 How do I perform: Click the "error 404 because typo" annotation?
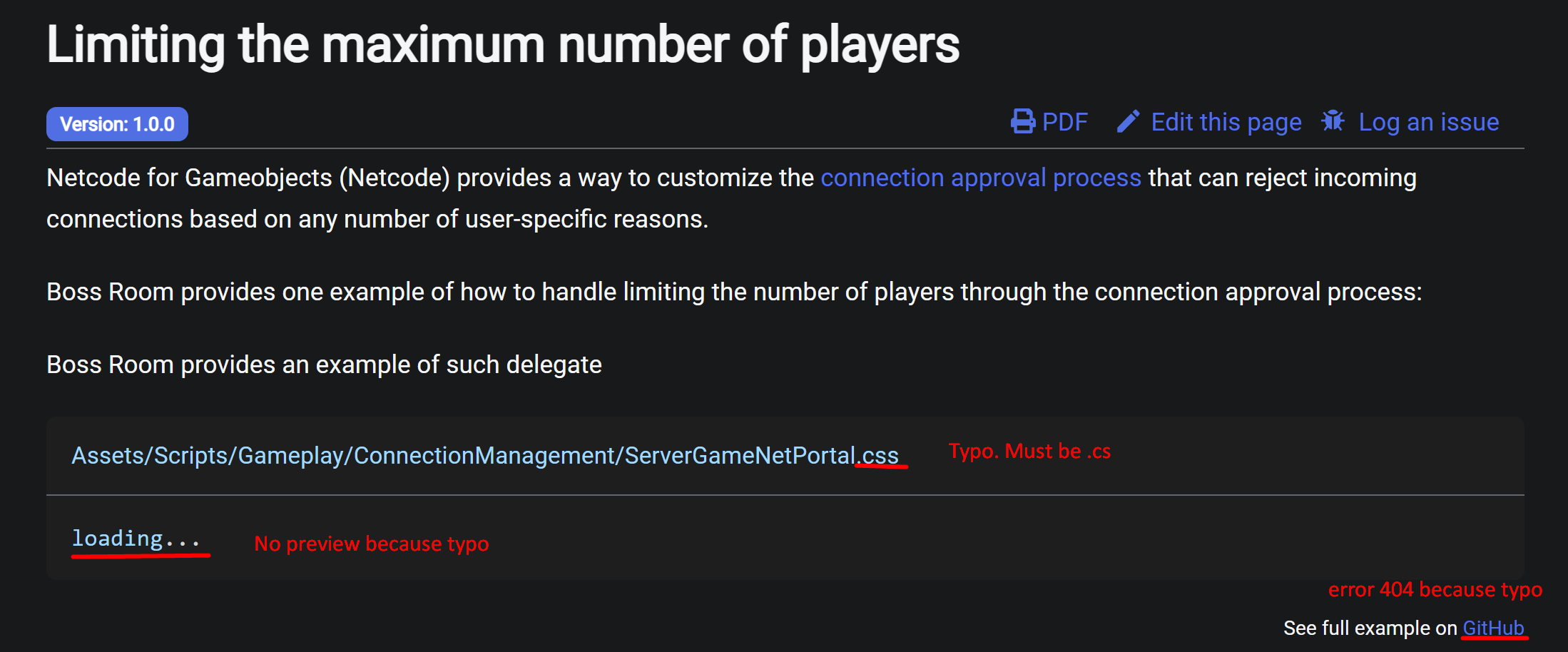tap(1435, 590)
